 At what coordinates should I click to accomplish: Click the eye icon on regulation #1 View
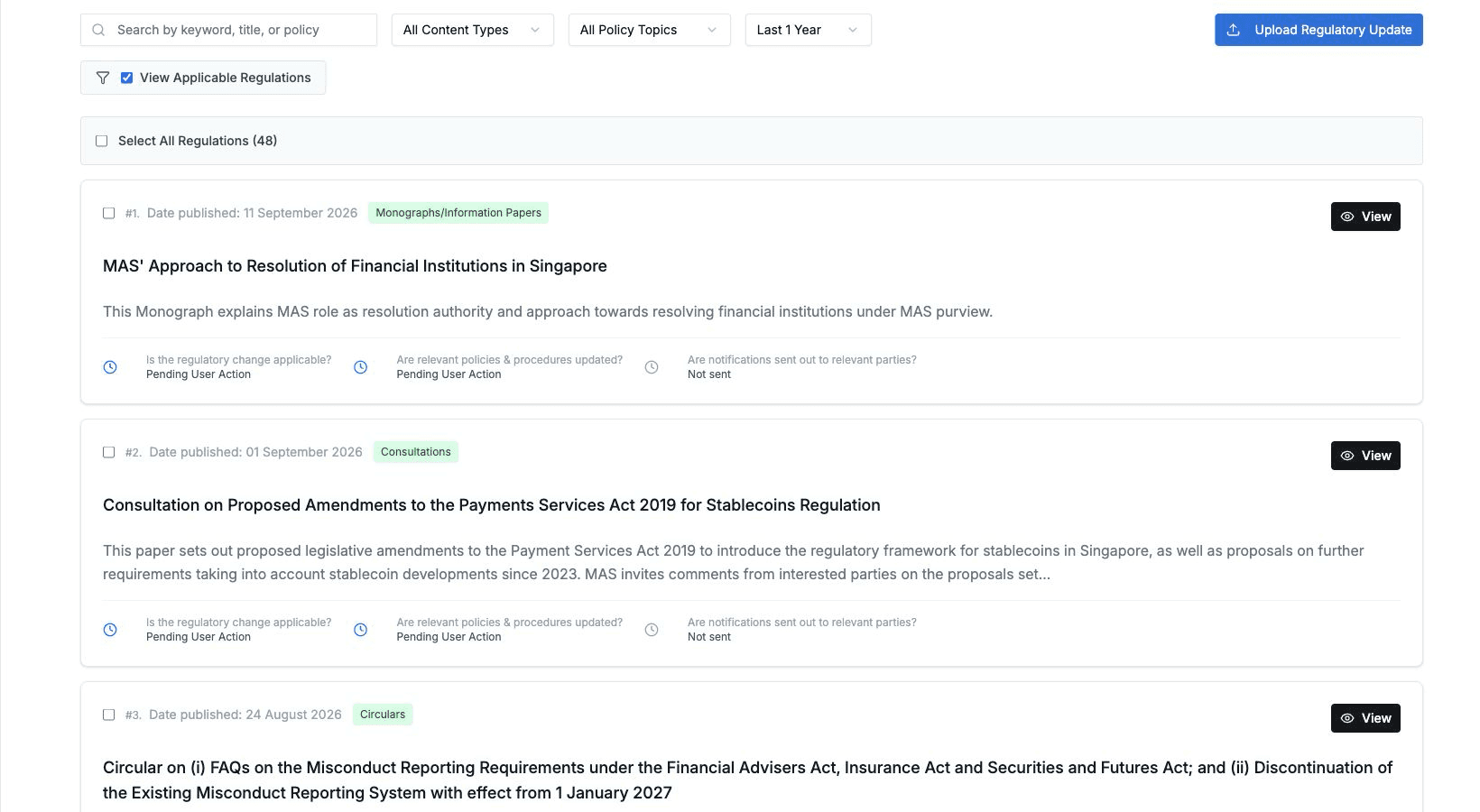[x=1347, y=217]
